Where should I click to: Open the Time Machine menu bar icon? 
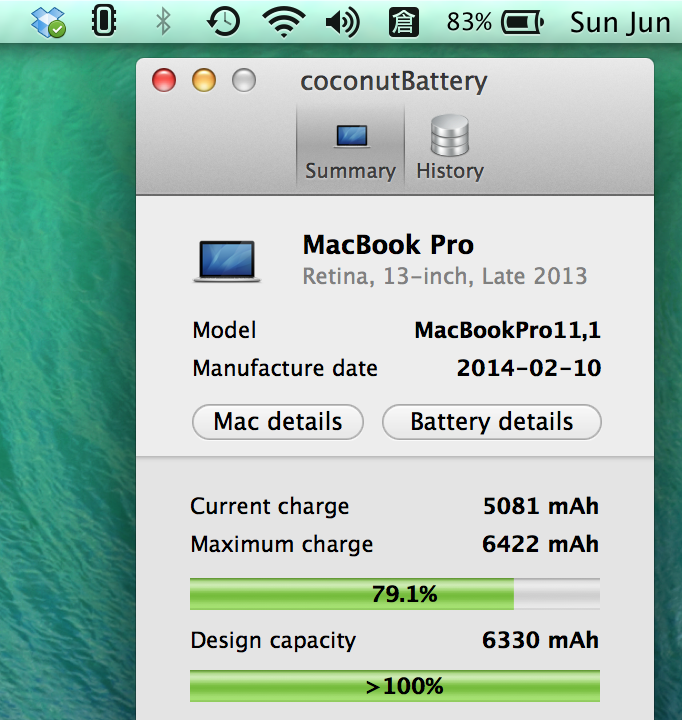click(224, 22)
